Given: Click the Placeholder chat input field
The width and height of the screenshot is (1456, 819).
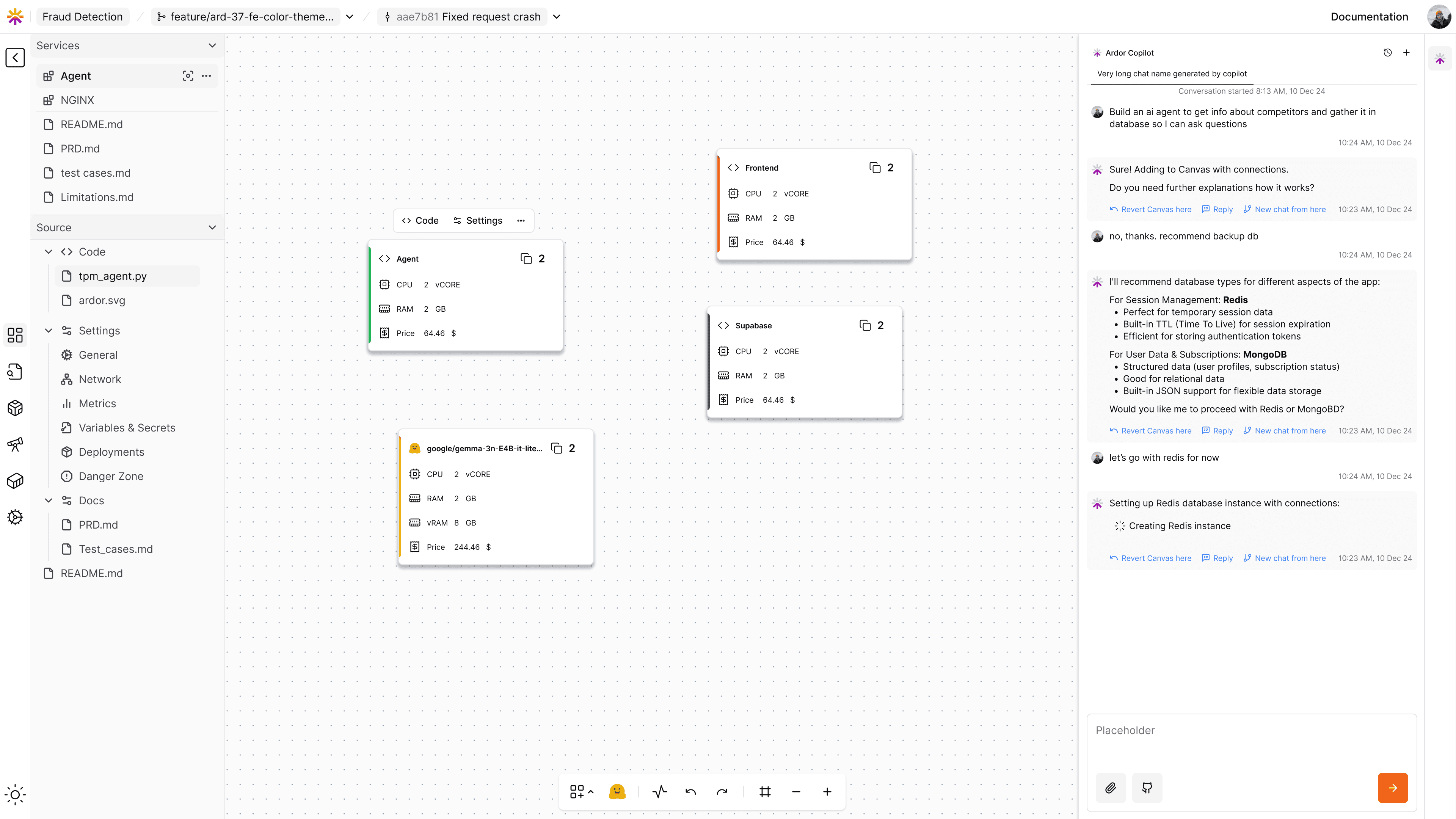Looking at the screenshot, I should tap(1251, 741).
